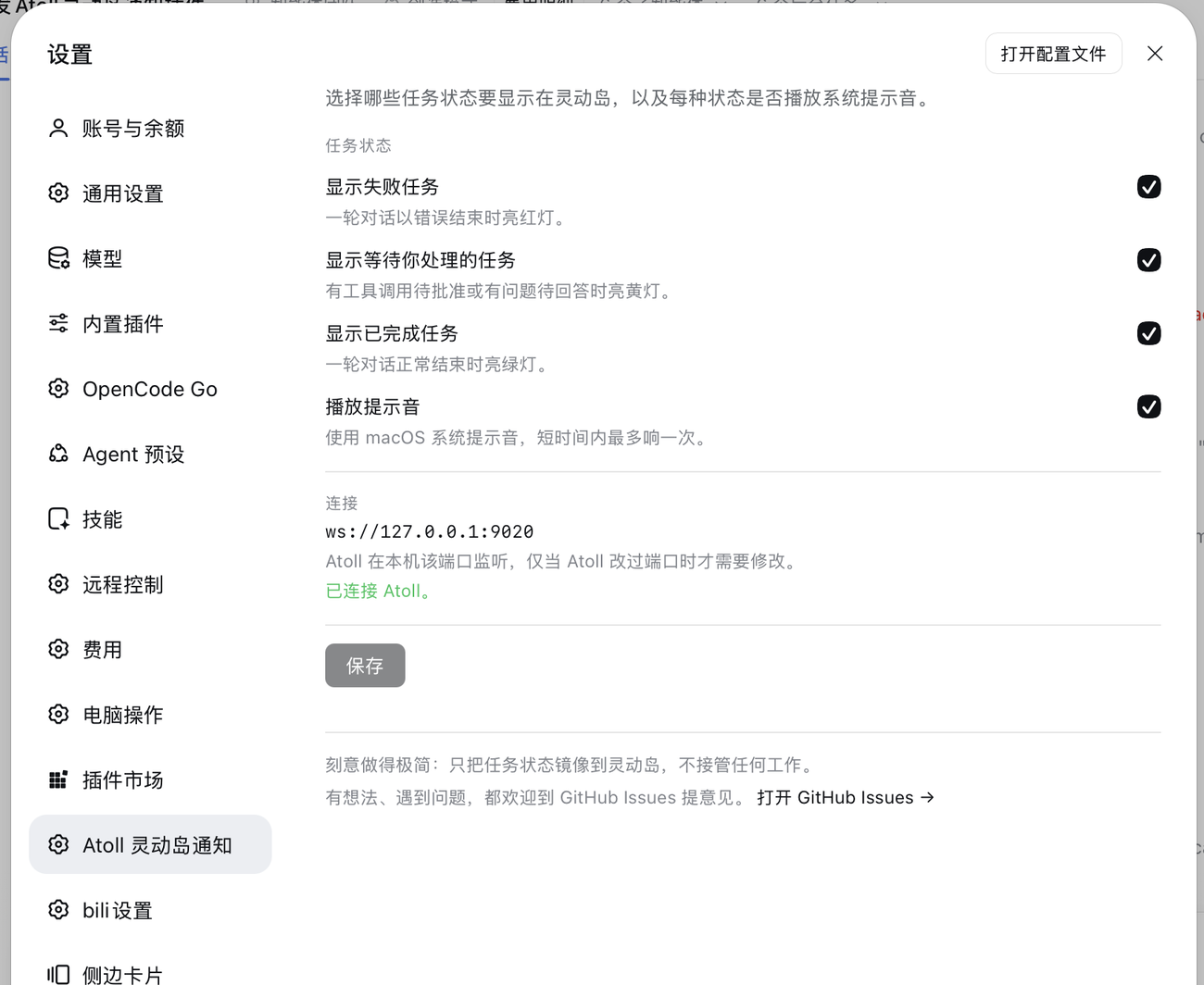Image resolution: width=1204 pixels, height=985 pixels.
Task: Click the 任务状态 section heading
Action: [x=358, y=145]
